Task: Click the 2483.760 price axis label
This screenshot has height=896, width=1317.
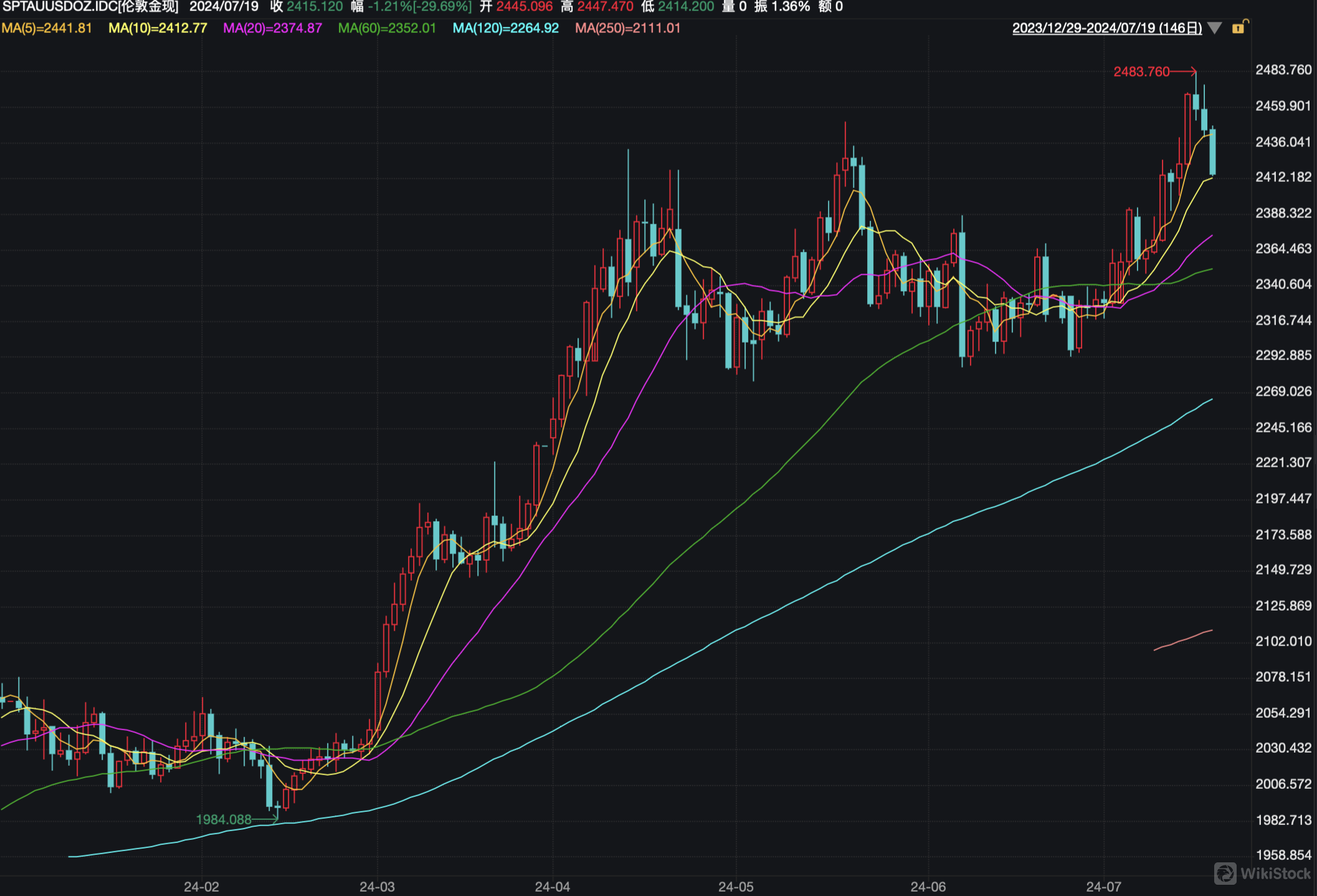Action: [1283, 70]
